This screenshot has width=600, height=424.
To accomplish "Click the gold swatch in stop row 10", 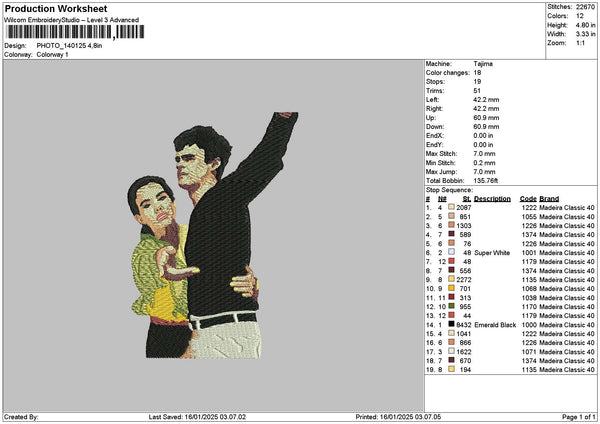I will coord(452,288).
